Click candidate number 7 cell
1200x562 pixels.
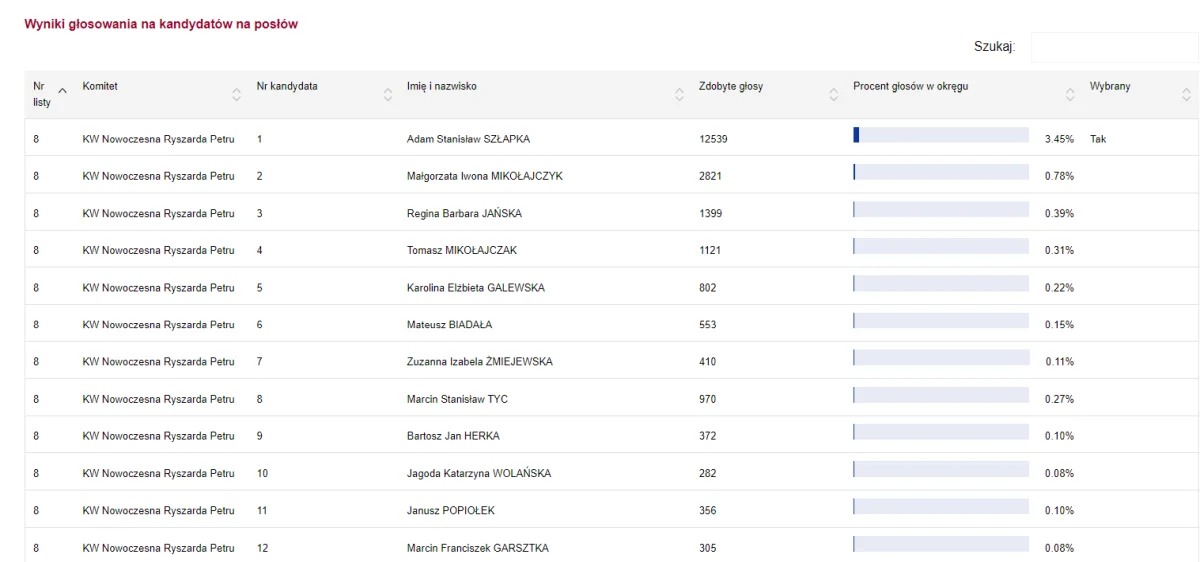click(x=259, y=362)
